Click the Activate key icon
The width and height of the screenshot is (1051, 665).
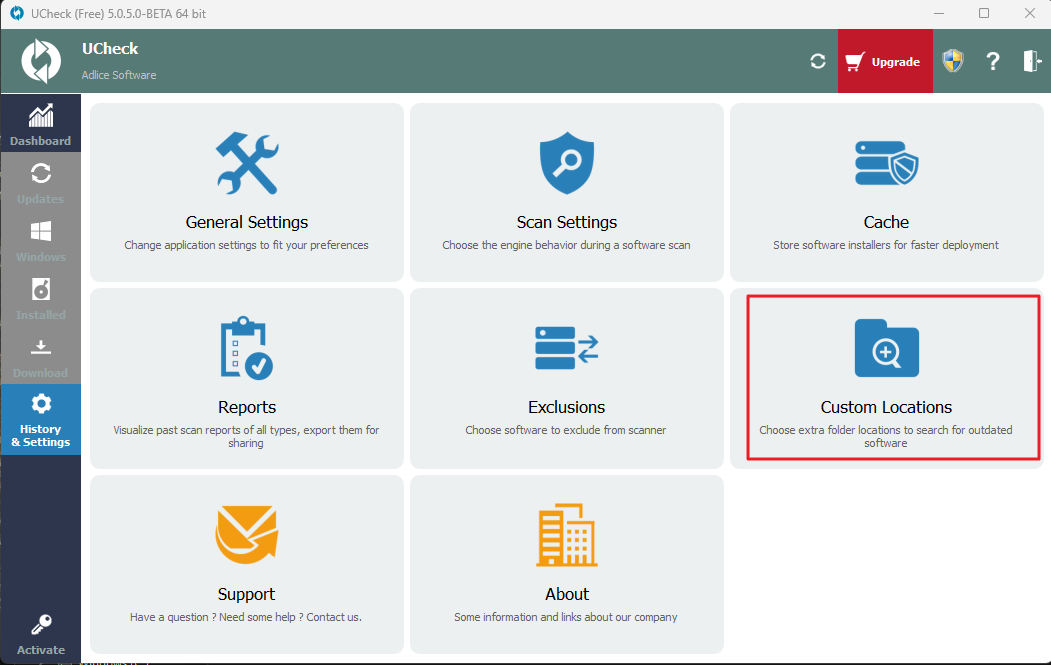point(41,625)
